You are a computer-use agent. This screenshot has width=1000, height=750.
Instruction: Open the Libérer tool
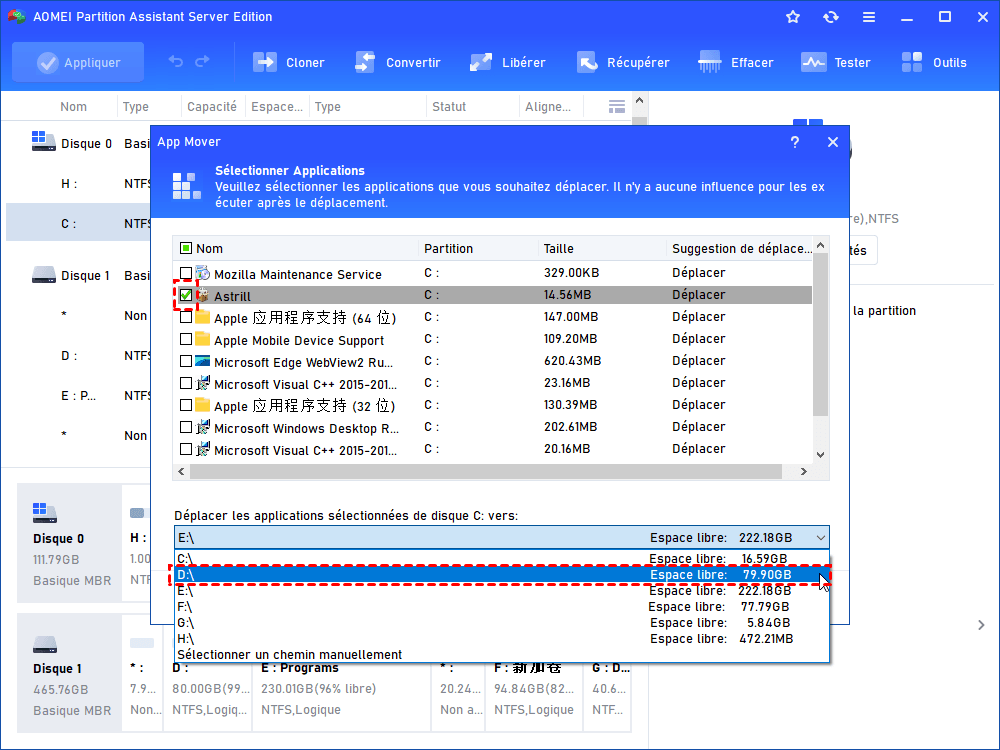coord(508,62)
